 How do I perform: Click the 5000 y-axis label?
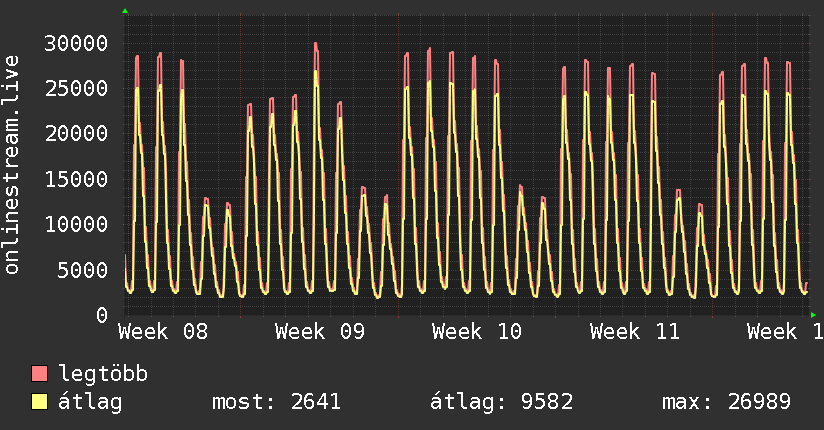pyautogui.click(x=83, y=270)
